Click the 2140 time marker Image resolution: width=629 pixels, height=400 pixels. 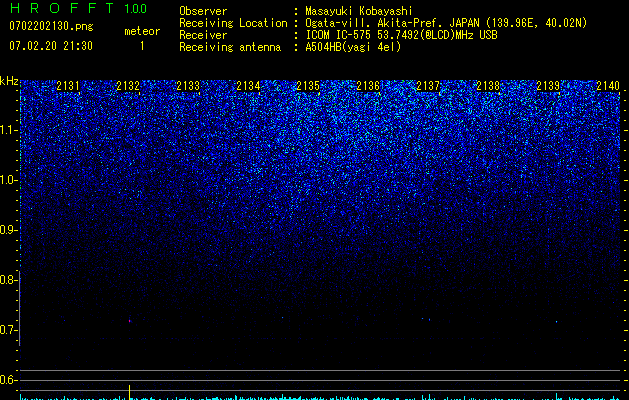(608, 86)
